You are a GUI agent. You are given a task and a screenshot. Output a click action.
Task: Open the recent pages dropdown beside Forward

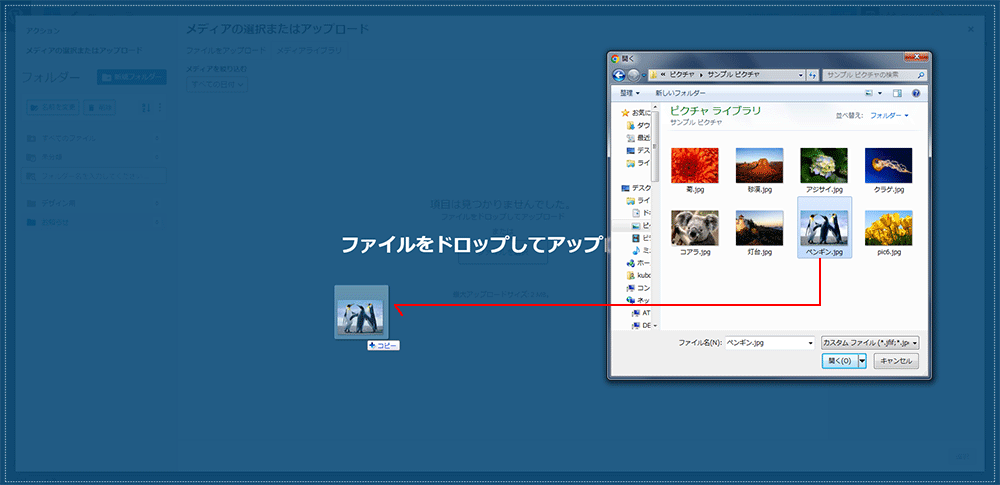[643, 75]
